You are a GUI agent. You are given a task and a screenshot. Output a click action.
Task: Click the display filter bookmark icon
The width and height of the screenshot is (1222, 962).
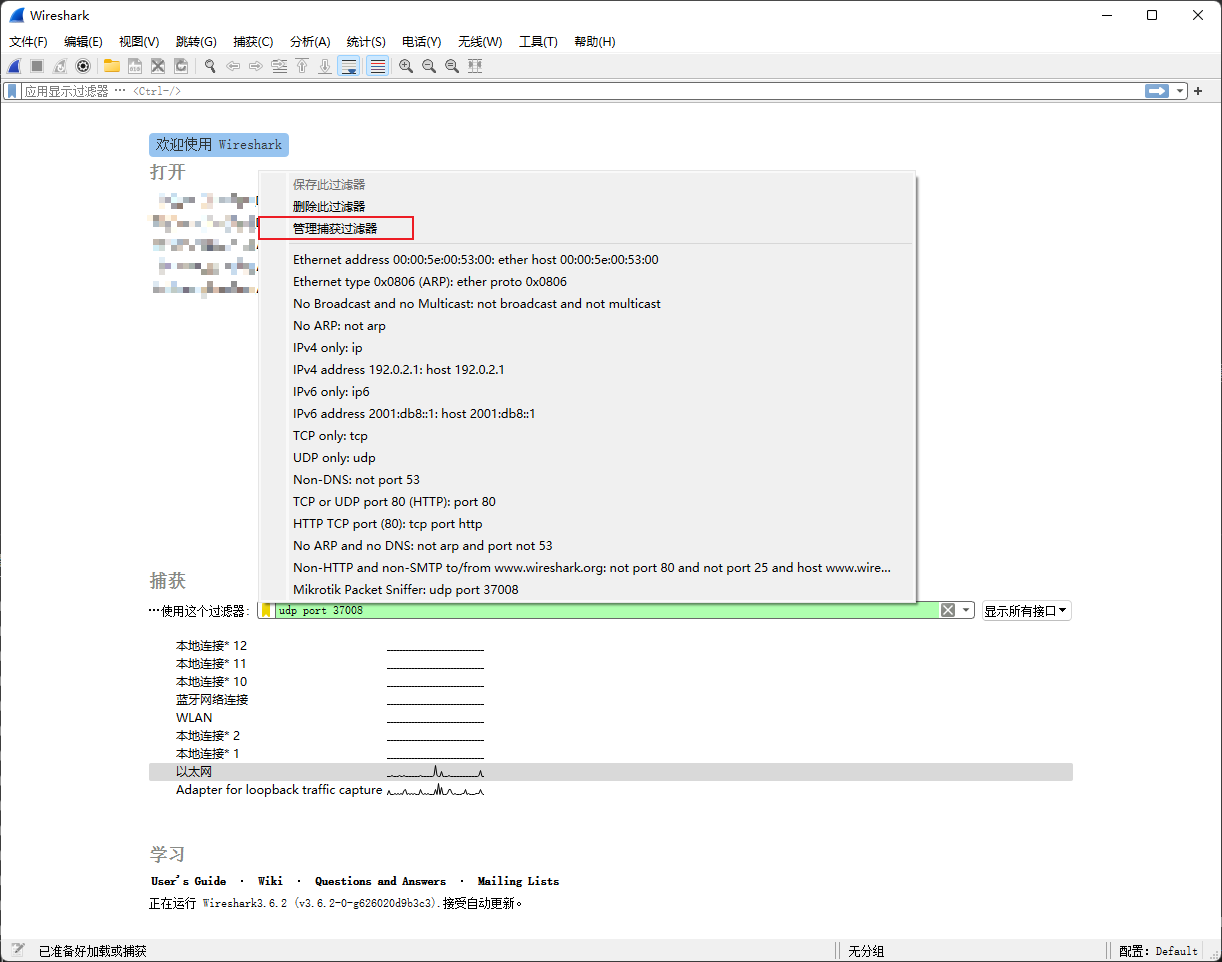pos(12,91)
